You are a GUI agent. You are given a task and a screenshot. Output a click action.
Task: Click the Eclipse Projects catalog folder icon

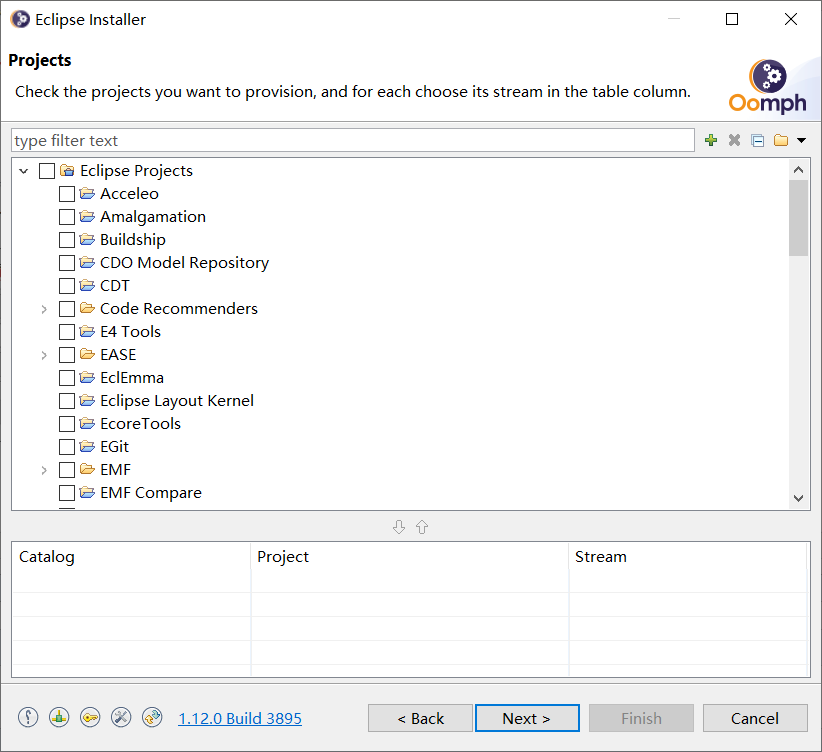67,170
